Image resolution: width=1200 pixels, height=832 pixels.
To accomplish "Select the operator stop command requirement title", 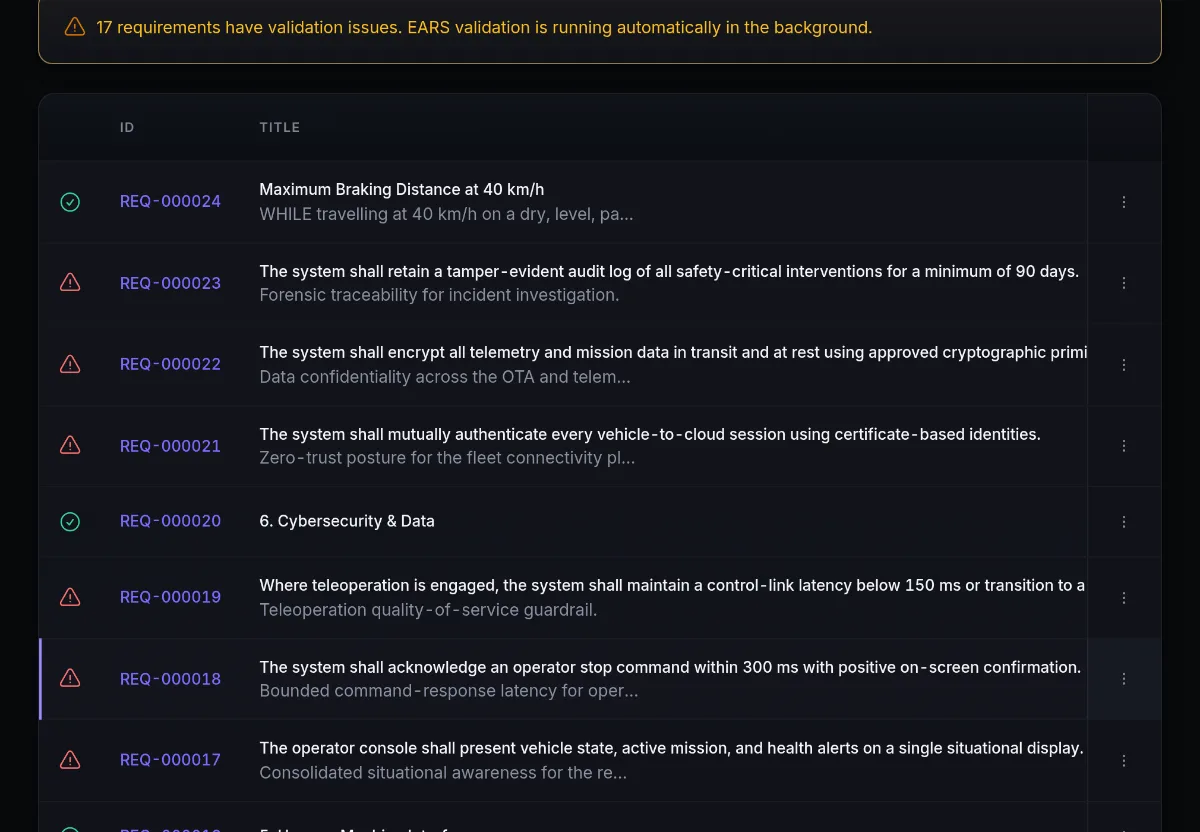I will [x=670, y=667].
